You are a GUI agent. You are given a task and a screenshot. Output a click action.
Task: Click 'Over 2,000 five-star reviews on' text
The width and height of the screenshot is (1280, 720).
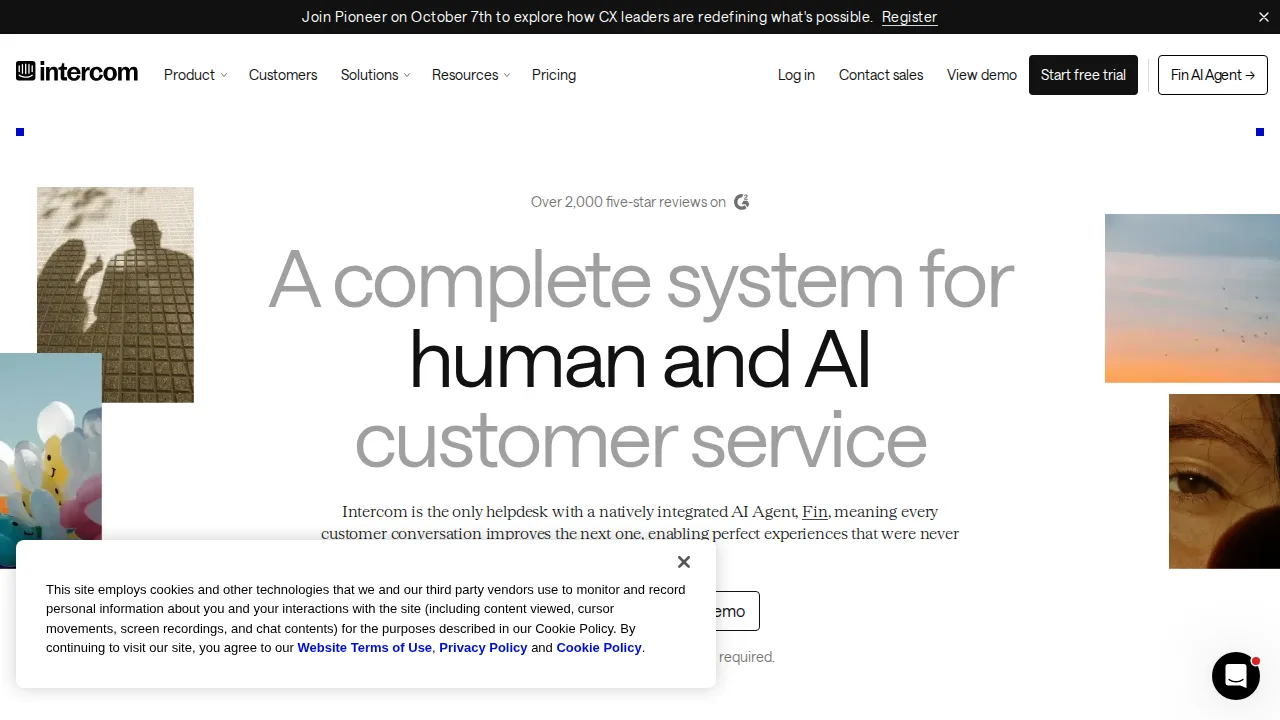tap(628, 202)
